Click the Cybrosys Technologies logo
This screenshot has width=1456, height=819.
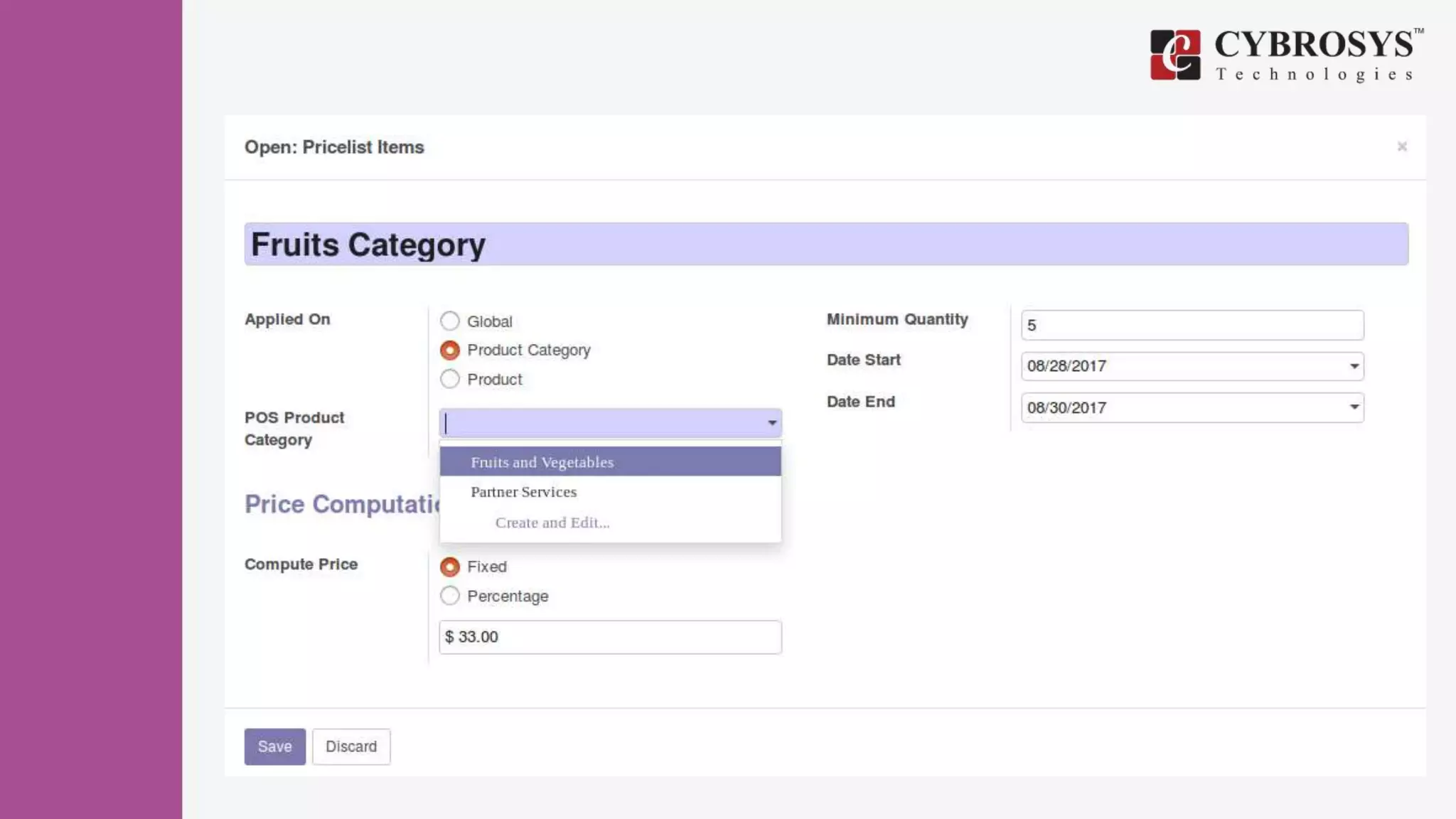click(1285, 55)
